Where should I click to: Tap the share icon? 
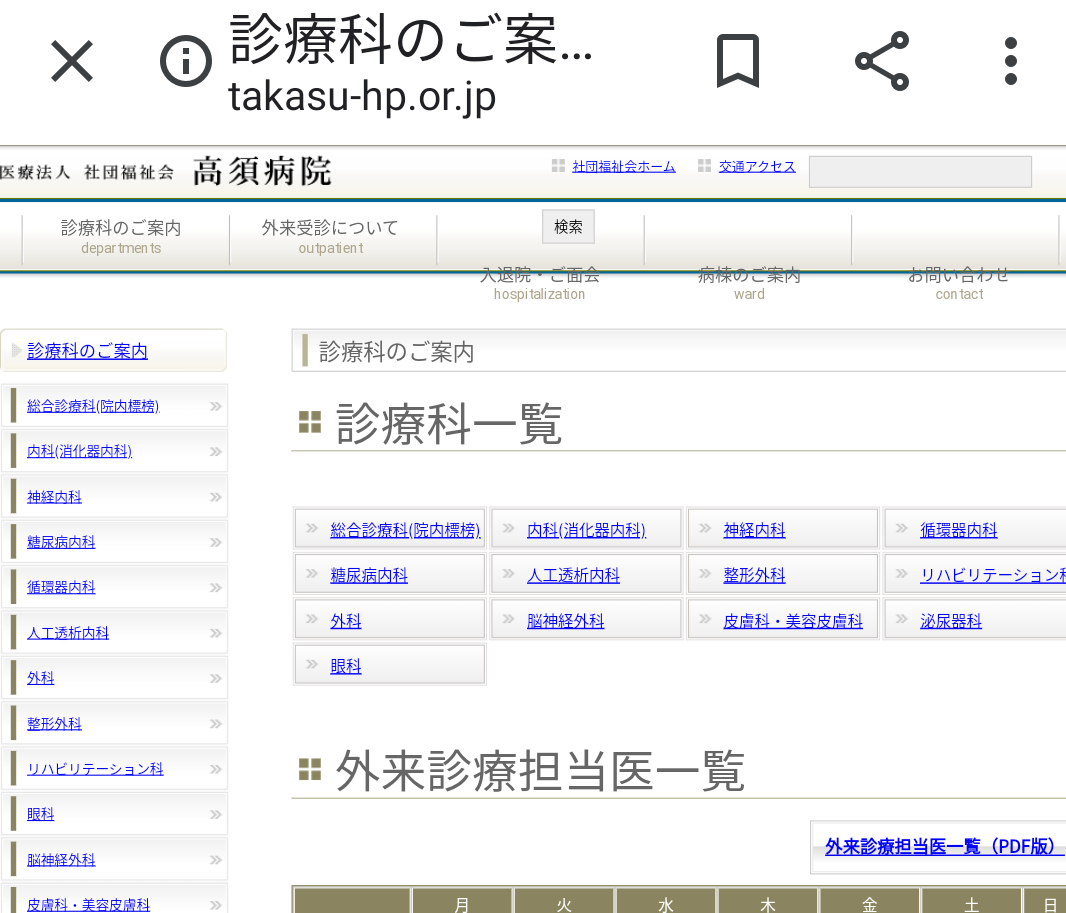882,61
